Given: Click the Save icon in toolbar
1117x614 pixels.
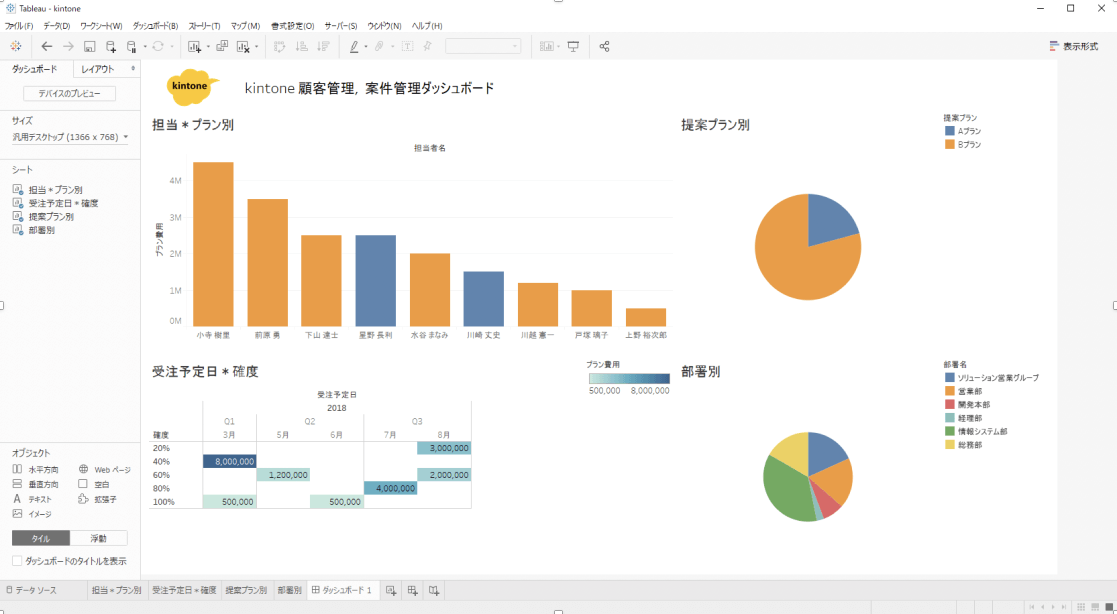Looking at the screenshot, I should coord(89,46).
